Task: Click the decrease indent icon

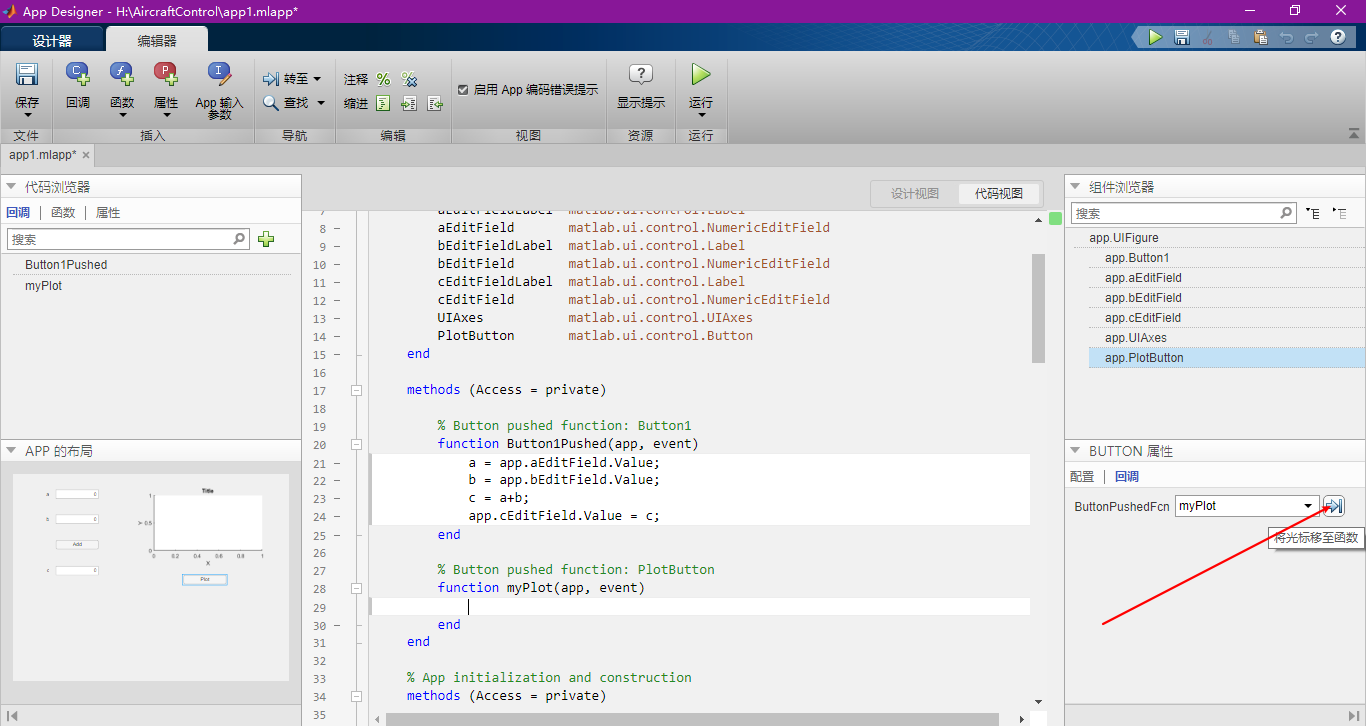Action: tap(435, 103)
